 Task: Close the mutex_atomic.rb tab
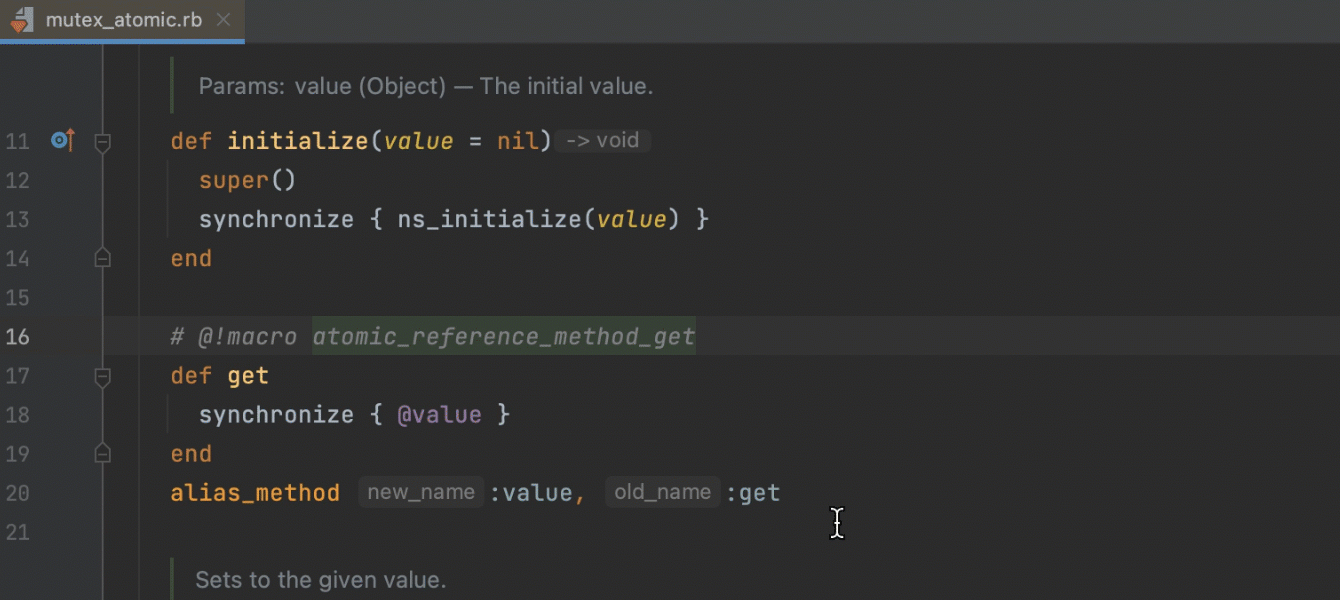coord(224,20)
